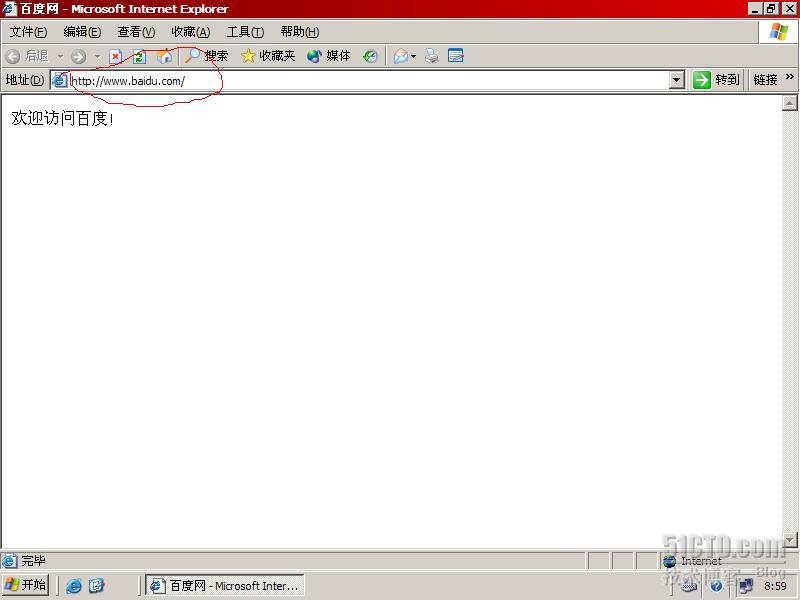Open the 编辑(E) menu

click(x=82, y=32)
